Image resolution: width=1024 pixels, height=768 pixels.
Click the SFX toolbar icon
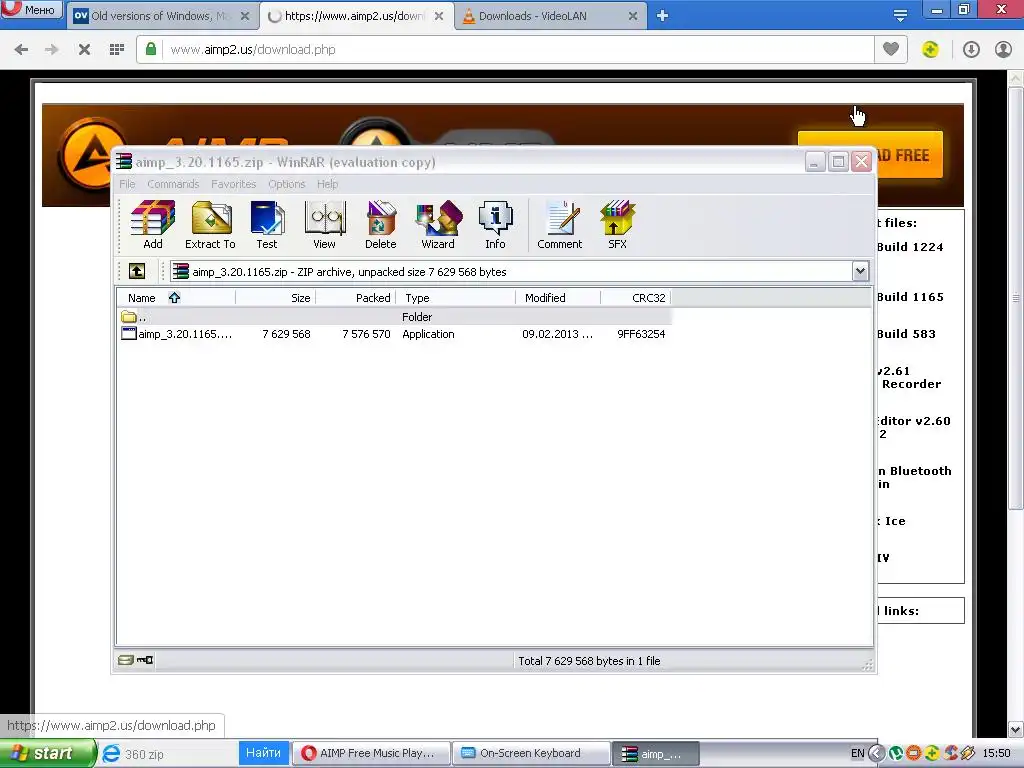point(617,225)
